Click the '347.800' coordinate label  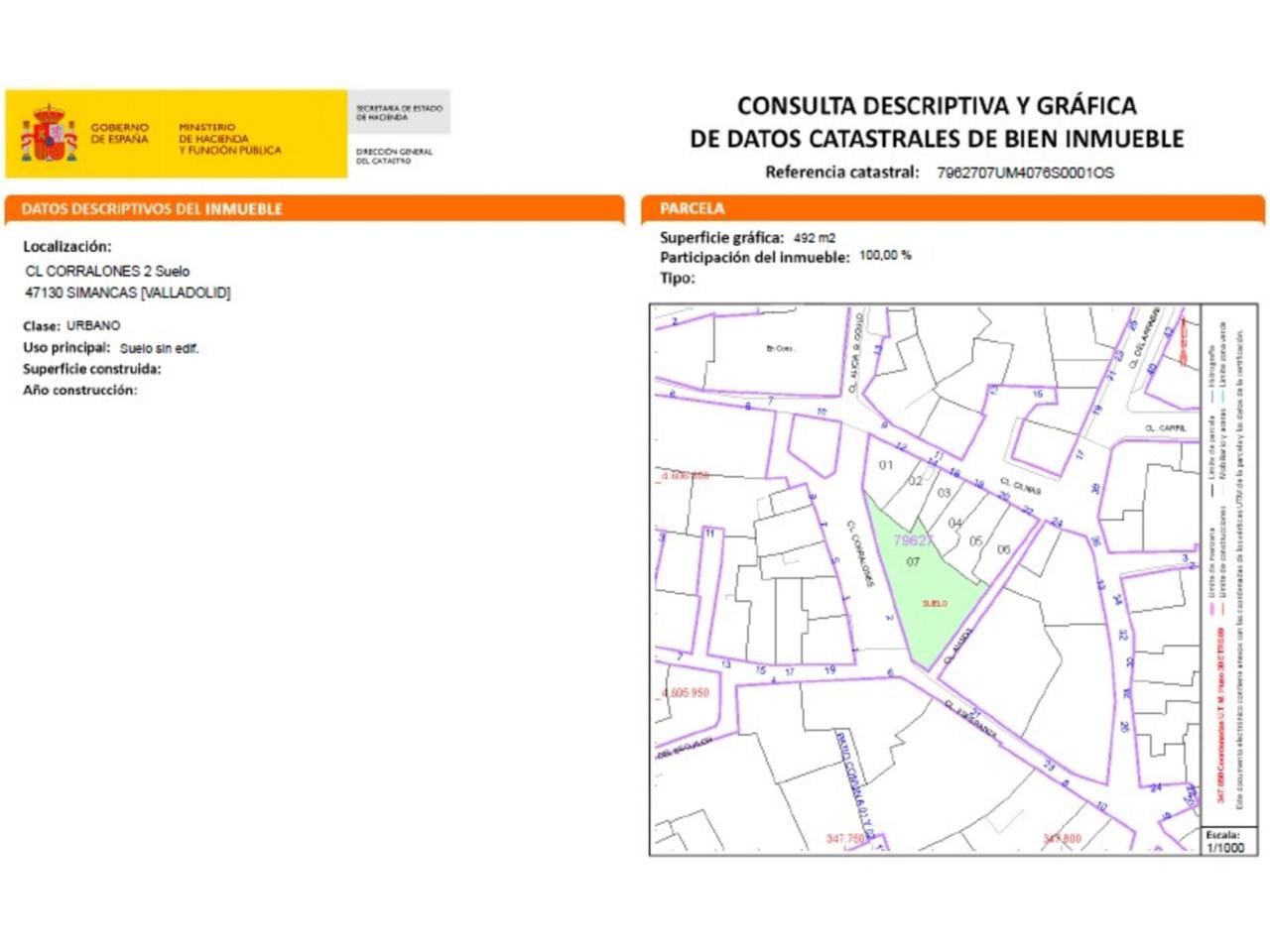coord(1062,839)
